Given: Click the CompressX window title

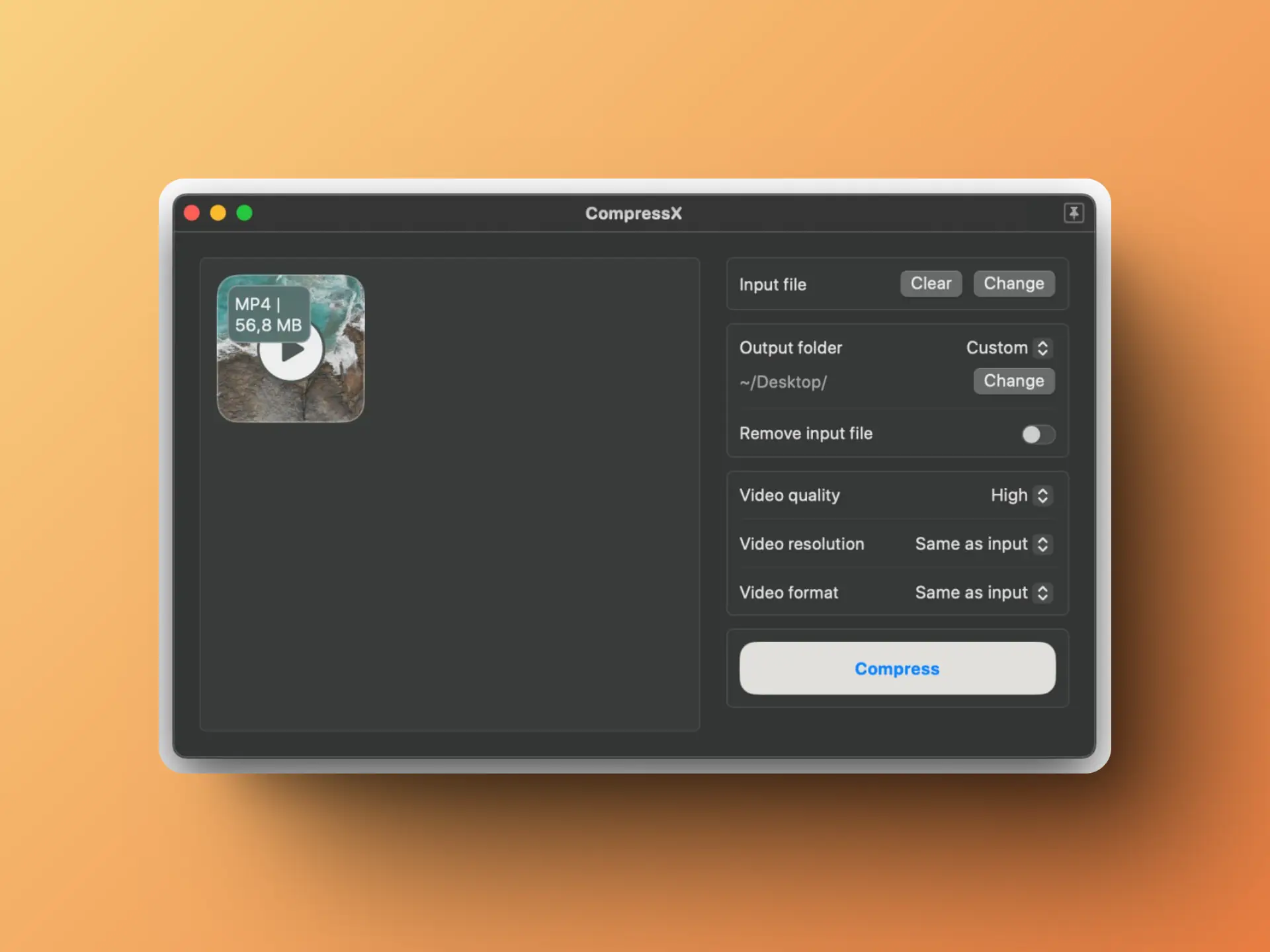Looking at the screenshot, I should tap(633, 214).
